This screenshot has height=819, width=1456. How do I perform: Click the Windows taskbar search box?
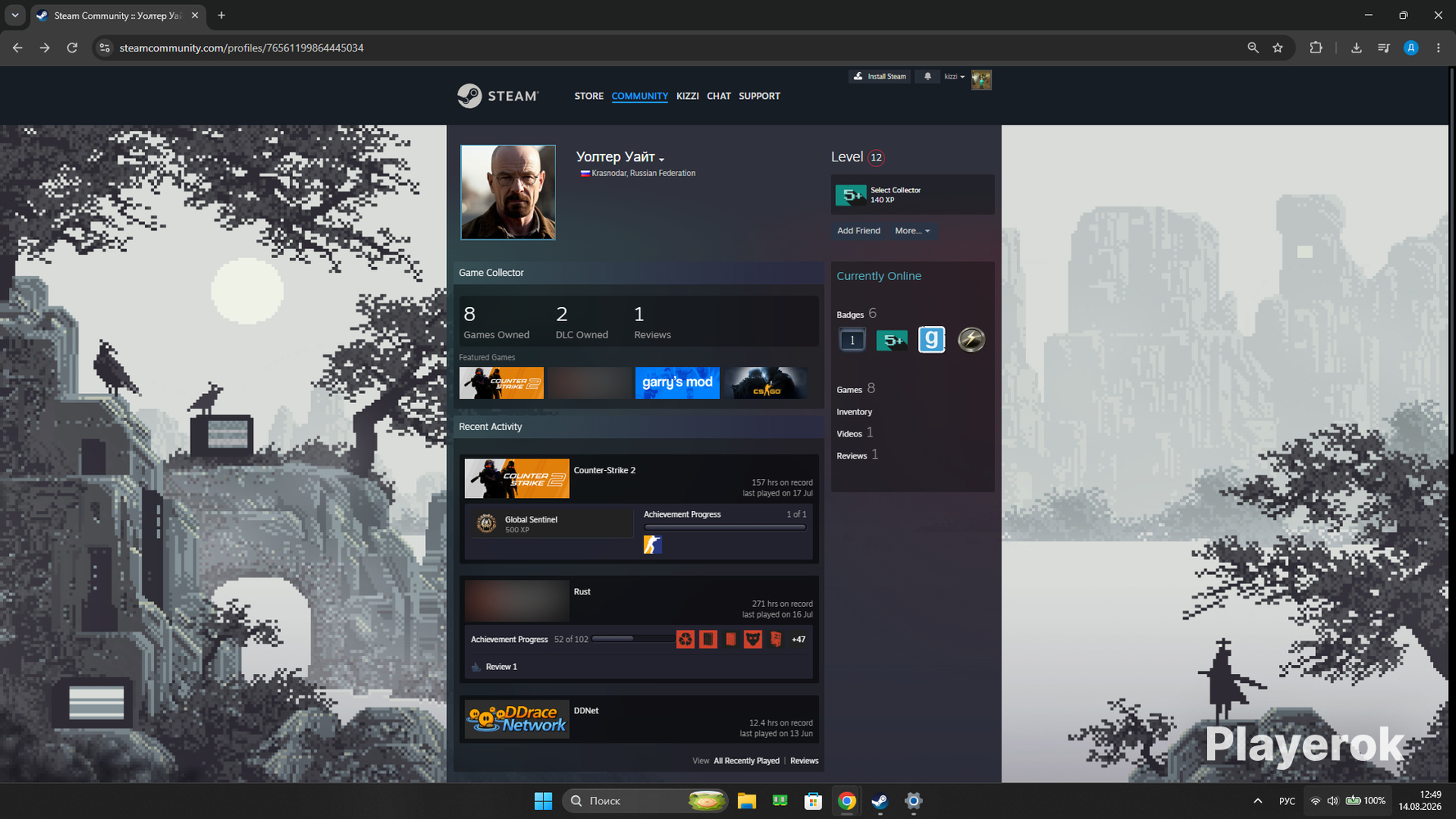645,801
